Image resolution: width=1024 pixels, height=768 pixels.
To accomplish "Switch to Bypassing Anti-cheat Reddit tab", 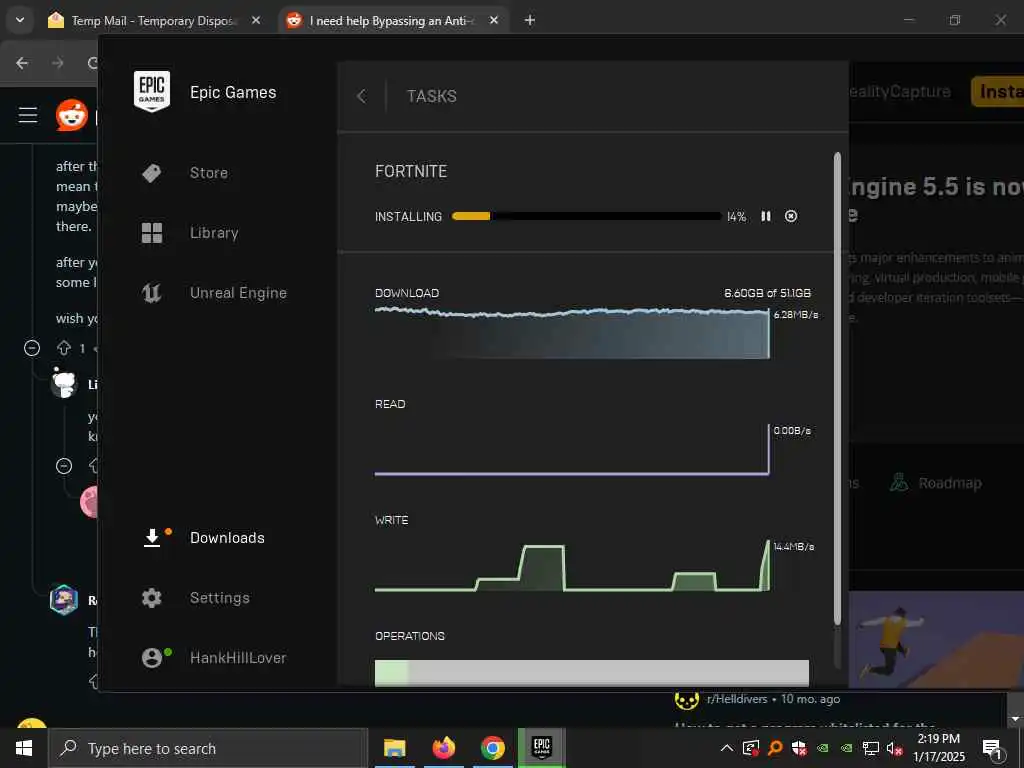I will click(391, 21).
